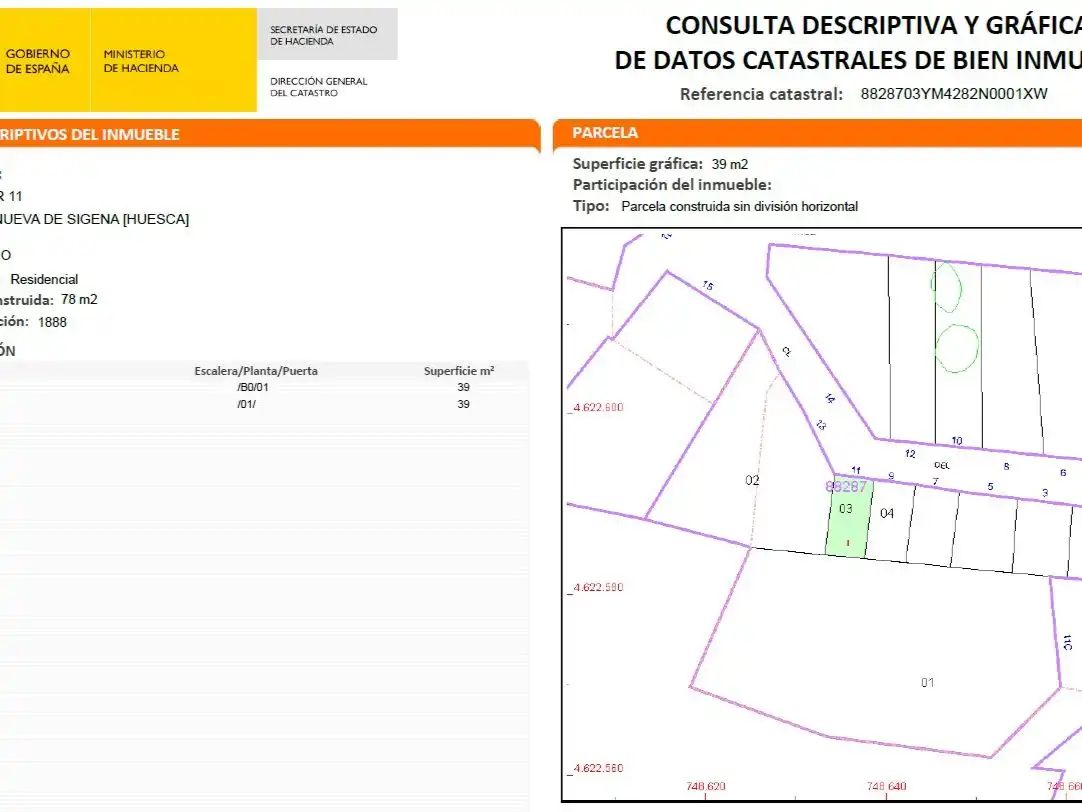Select the '78 m2' built surface value
1082x812 pixels.
tap(79, 299)
